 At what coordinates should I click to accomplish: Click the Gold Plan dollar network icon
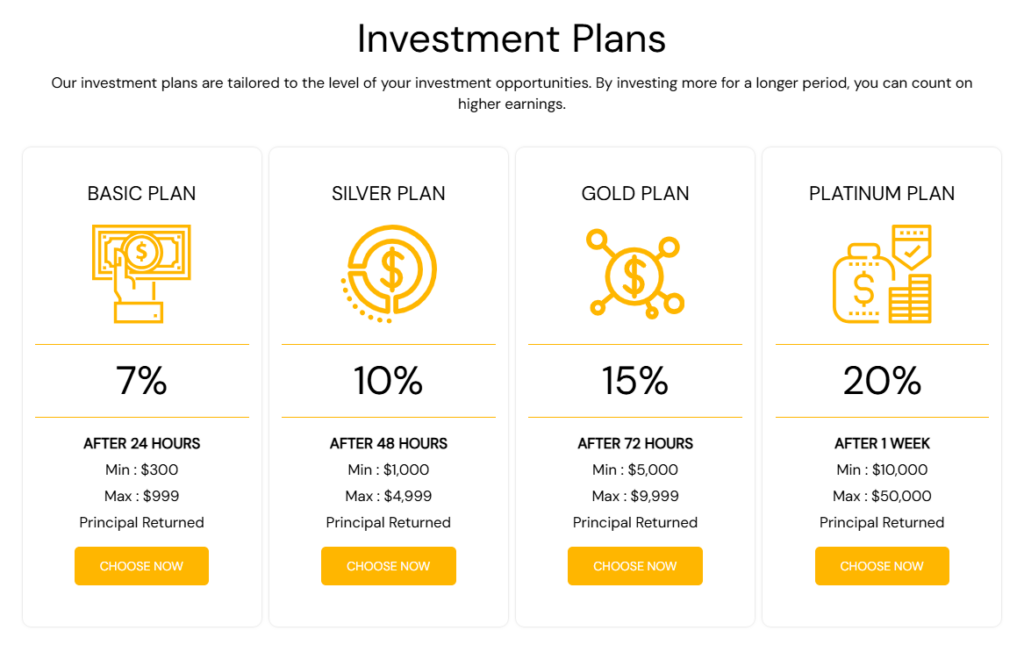[634, 273]
